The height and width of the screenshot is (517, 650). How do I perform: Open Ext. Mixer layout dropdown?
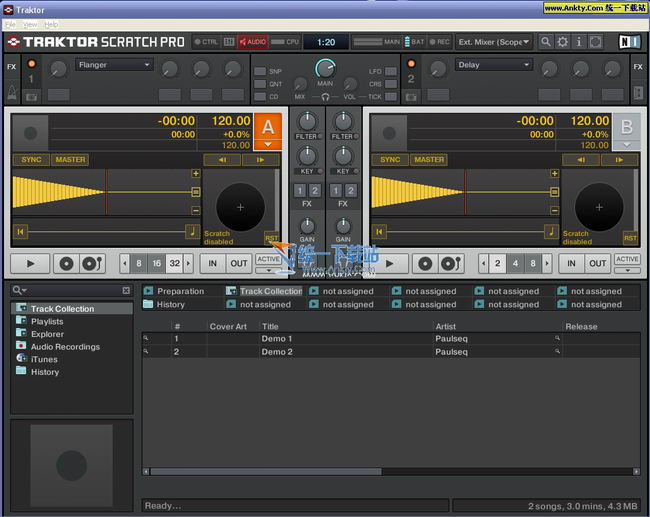click(493, 42)
